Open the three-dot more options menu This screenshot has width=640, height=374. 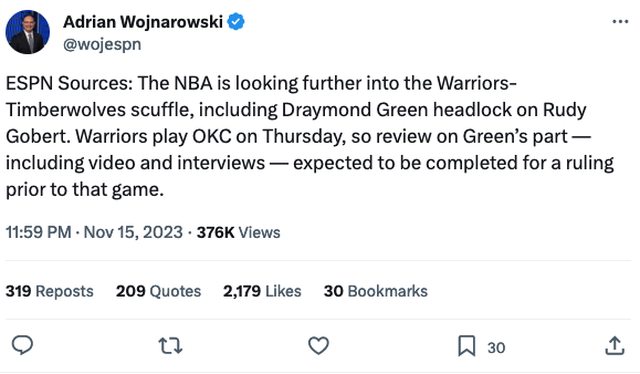point(620,22)
